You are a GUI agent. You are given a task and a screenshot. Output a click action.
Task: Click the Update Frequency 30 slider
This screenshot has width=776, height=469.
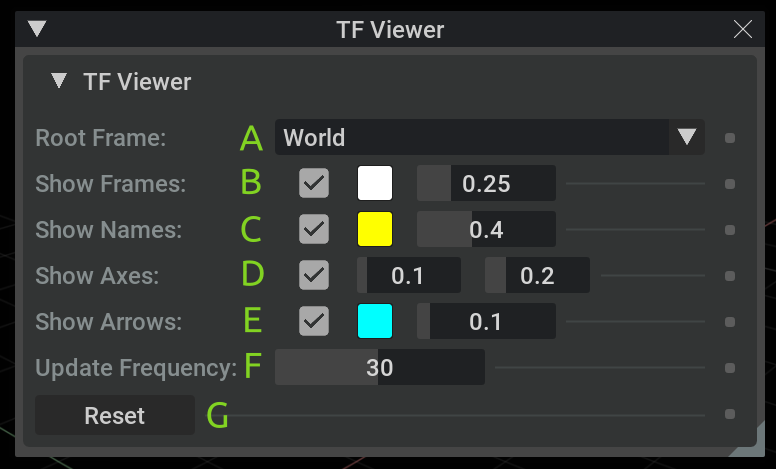point(380,368)
